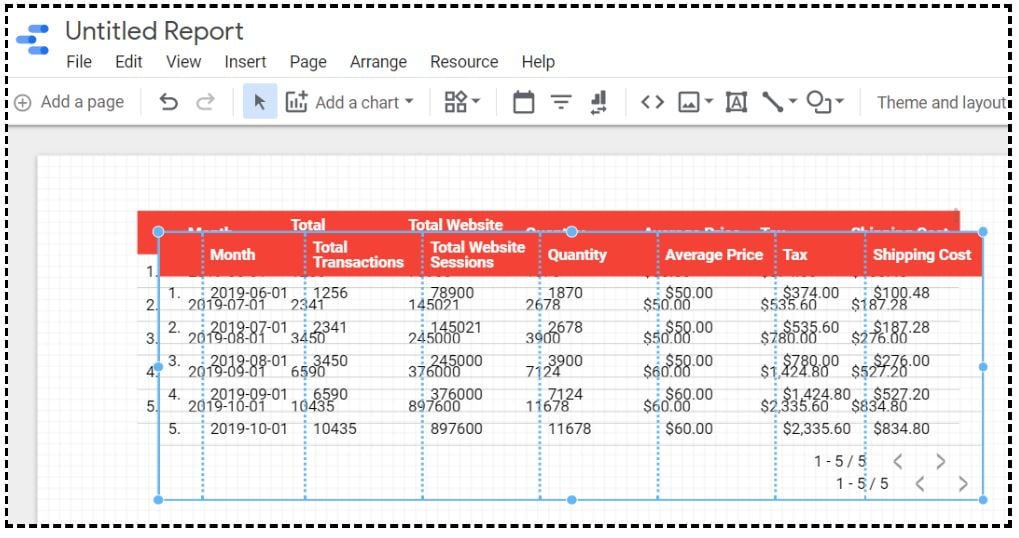Screen dimensions: 1019x538
Task: Click the Quantity column header
Action: (x=577, y=255)
